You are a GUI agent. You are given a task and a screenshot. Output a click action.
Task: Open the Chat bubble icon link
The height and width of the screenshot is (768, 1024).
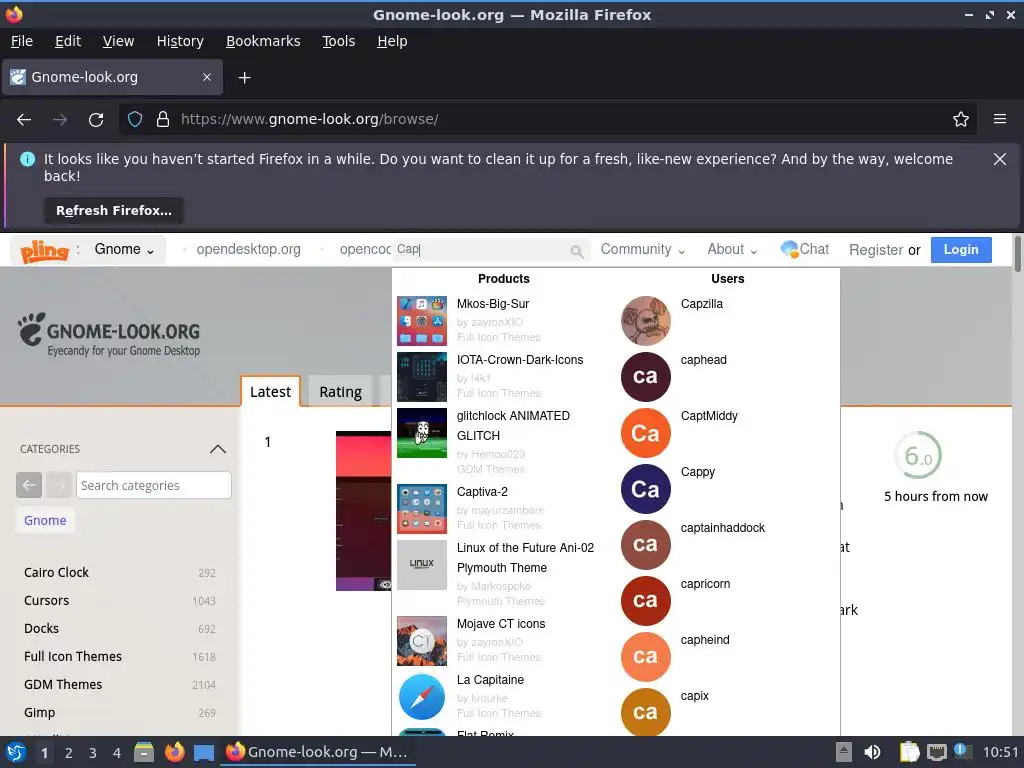click(790, 249)
